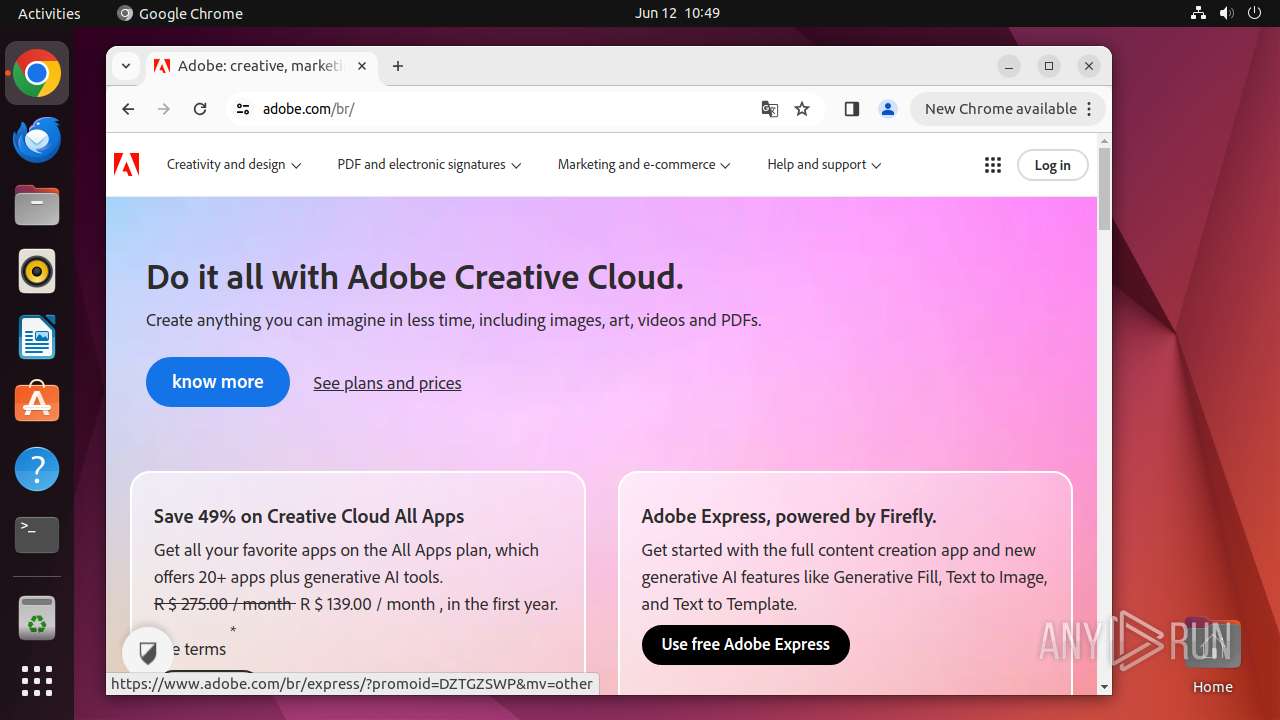Select the Adobe: creative, marketing tab
Viewport: 1280px width, 720px height.
[260, 66]
